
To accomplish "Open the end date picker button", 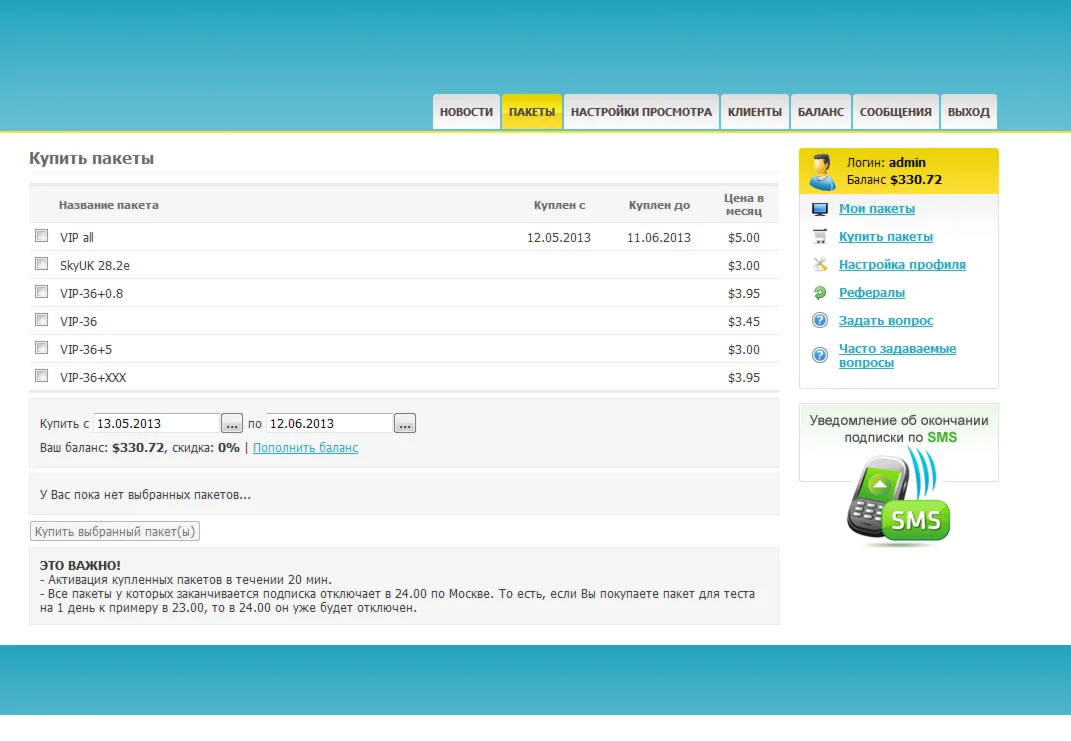I will (405, 424).
